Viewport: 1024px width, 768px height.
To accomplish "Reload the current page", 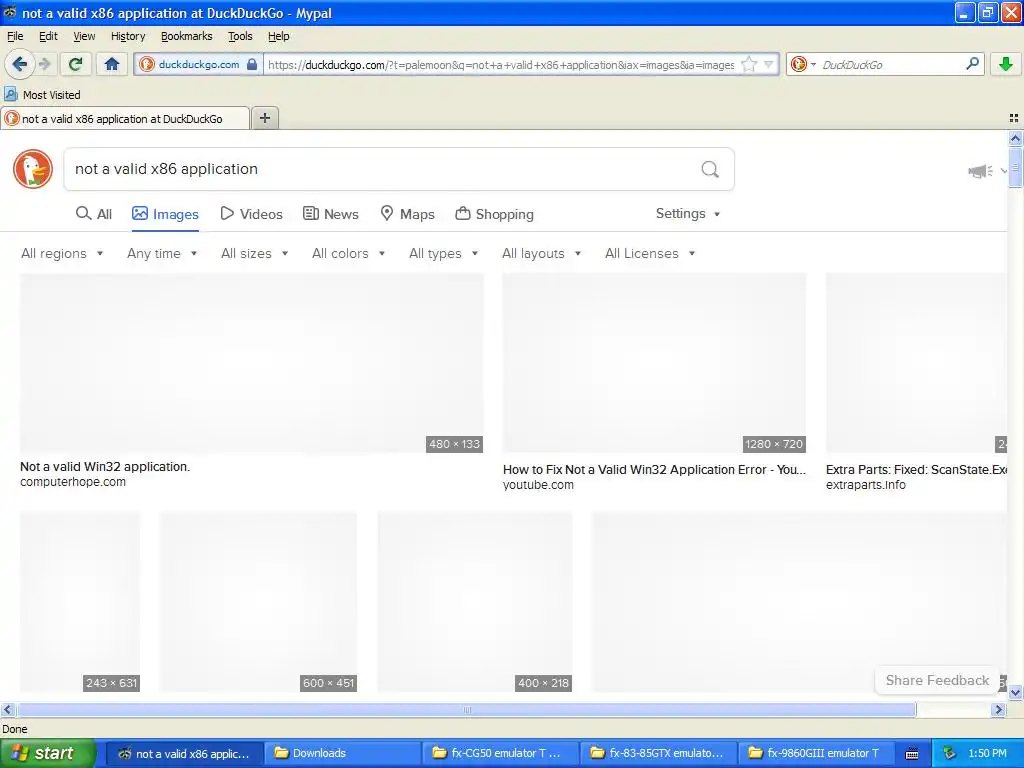I will coord(76,64).
